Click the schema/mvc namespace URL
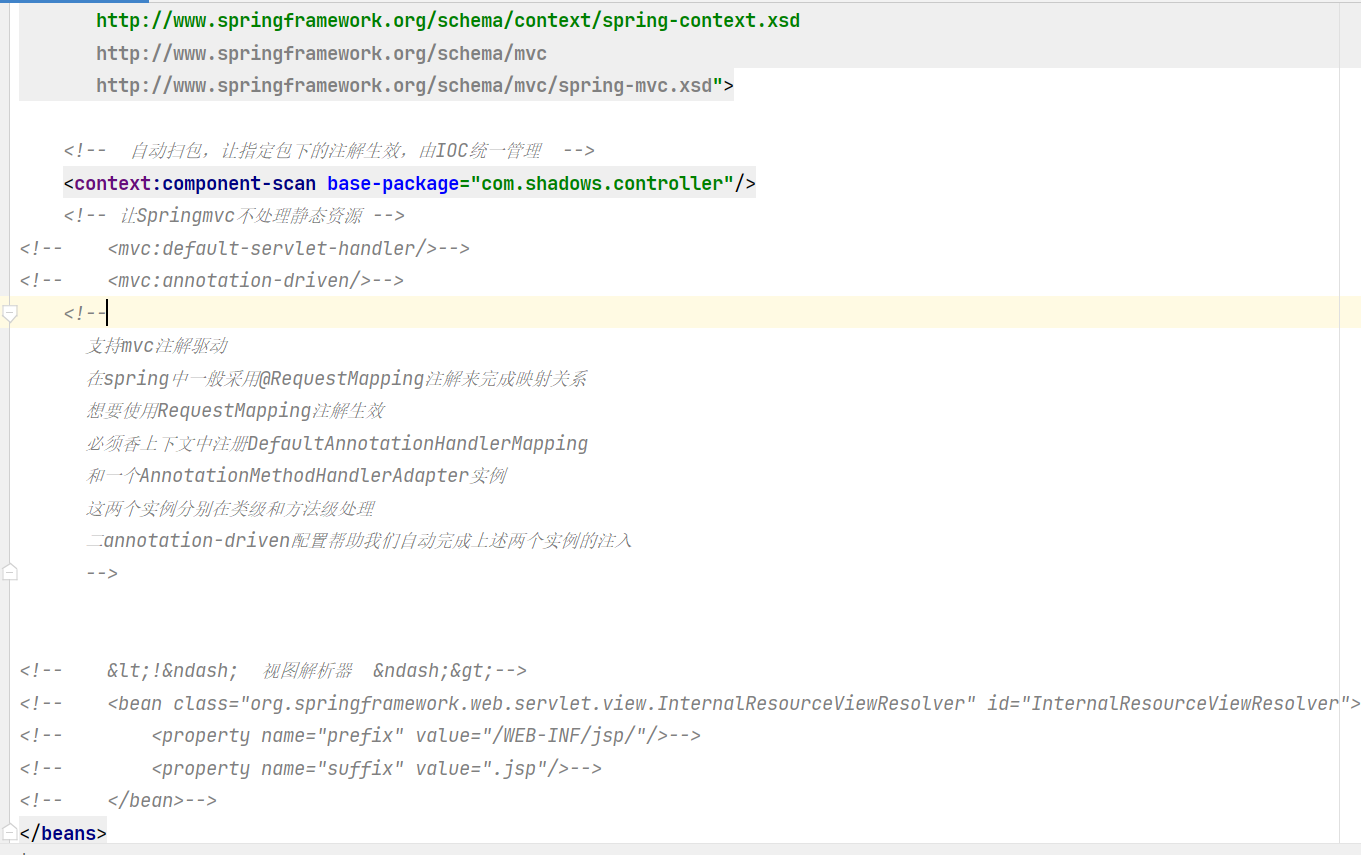The width and height of the screenshot is (1361, 855). pos(321,54)
